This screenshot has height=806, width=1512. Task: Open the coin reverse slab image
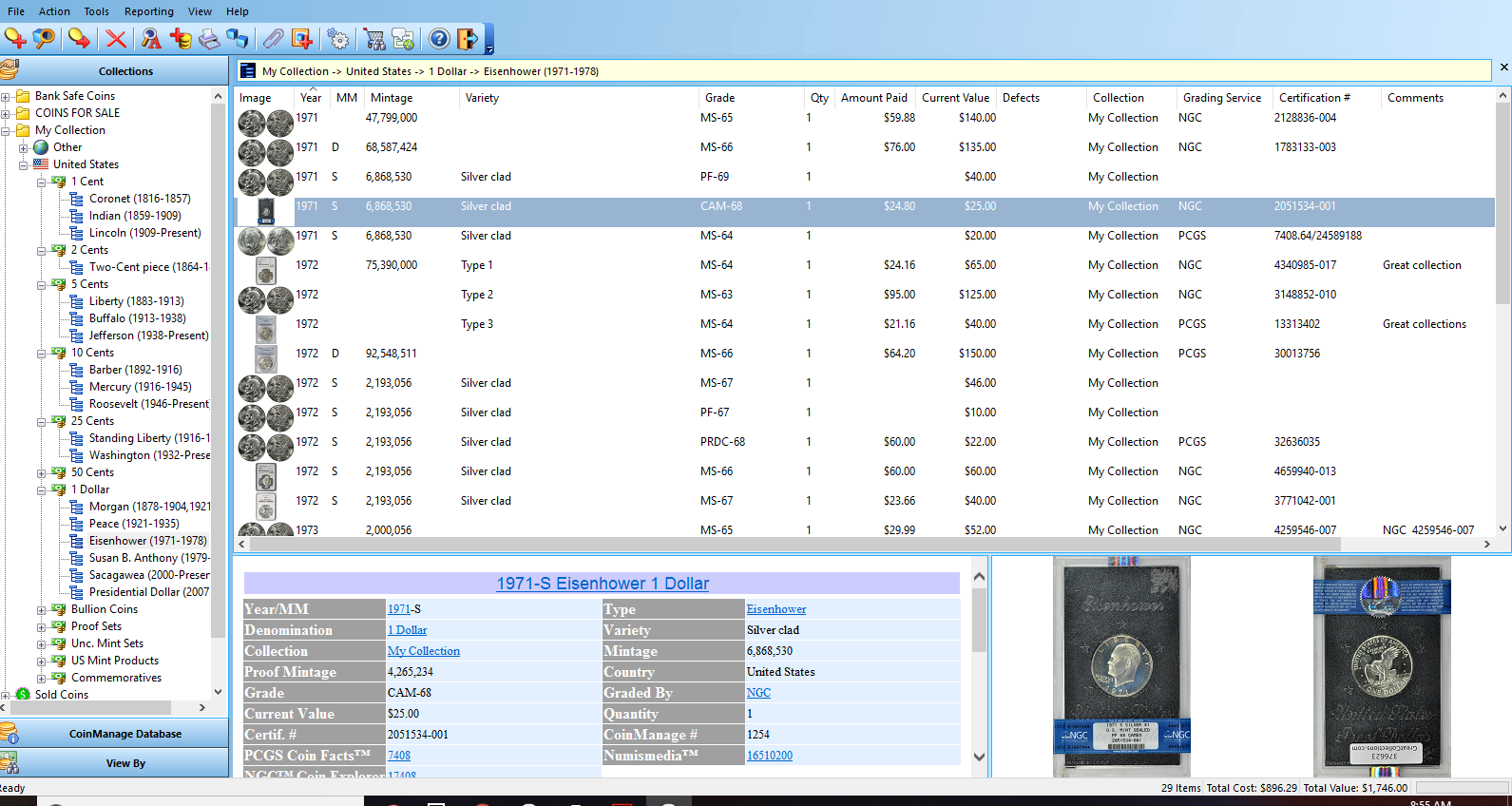(1382, 666)
